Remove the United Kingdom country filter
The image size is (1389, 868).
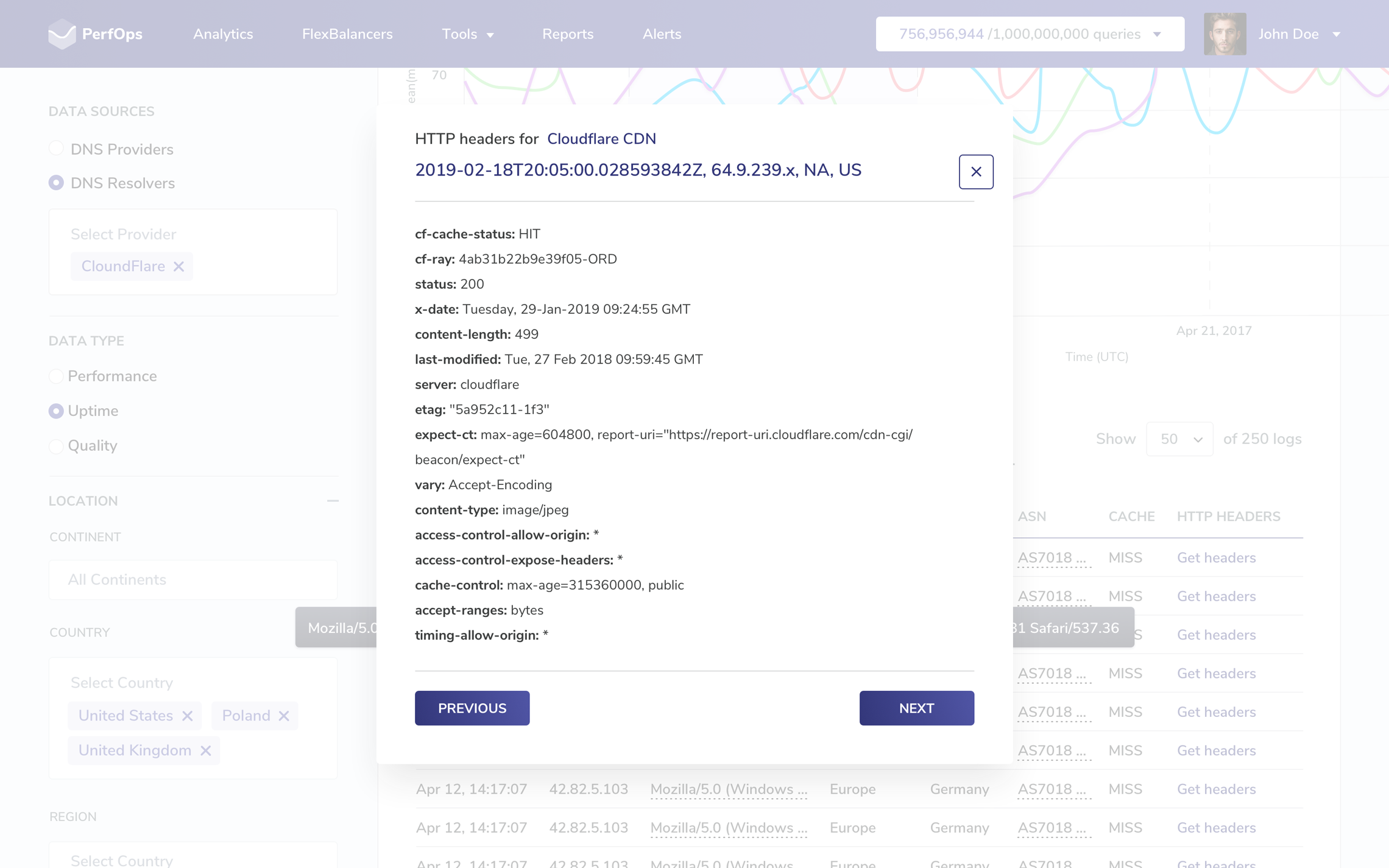click(x=205, y=750)
